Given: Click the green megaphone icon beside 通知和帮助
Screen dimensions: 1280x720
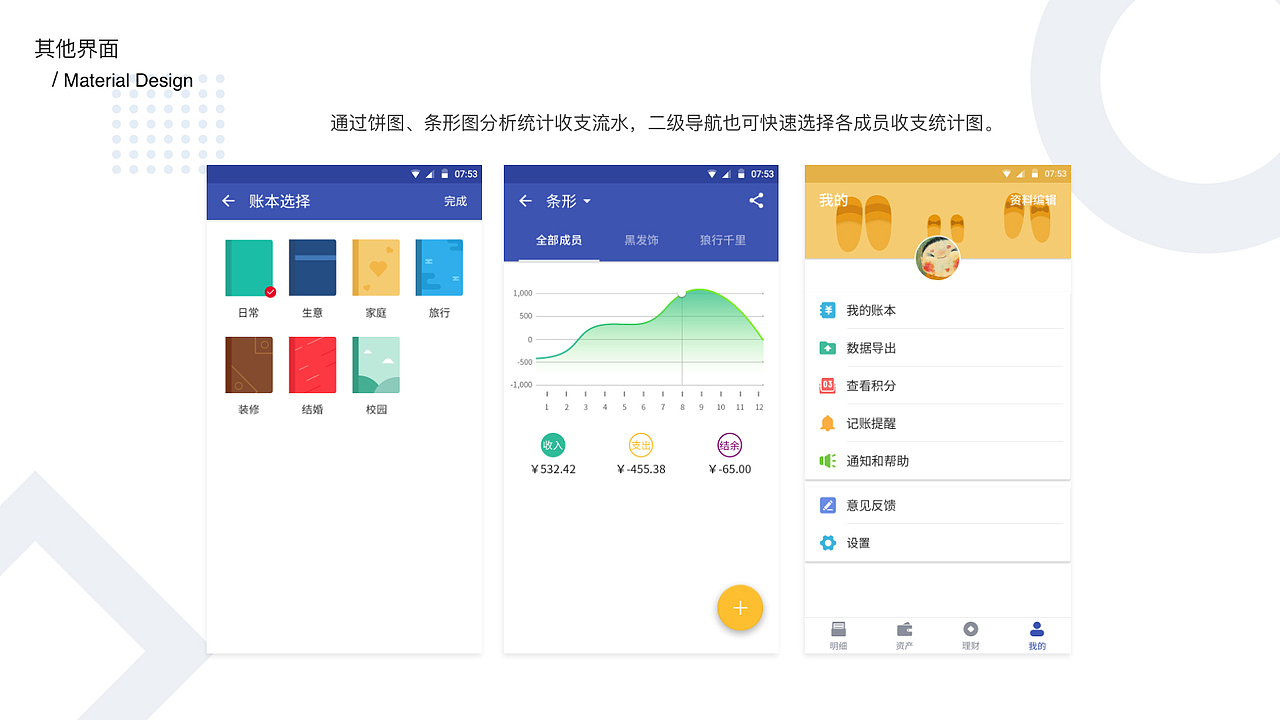Looking at the screenshot, I should [x=827, y=461].
